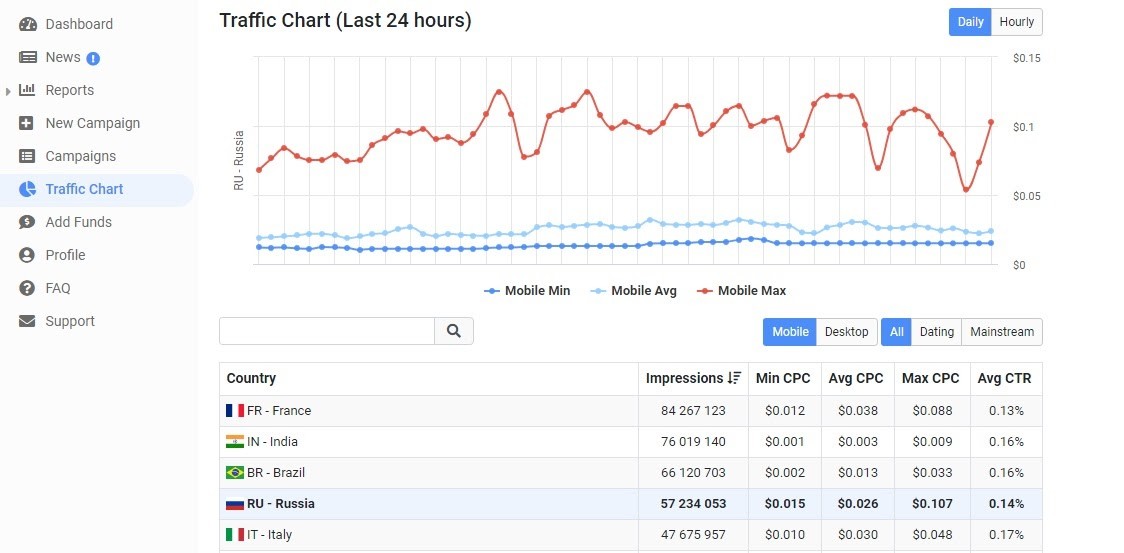This screenshot has width=1124, height=553.
Task: Expand the Reports submenu arrow
Action: point(8,91)
